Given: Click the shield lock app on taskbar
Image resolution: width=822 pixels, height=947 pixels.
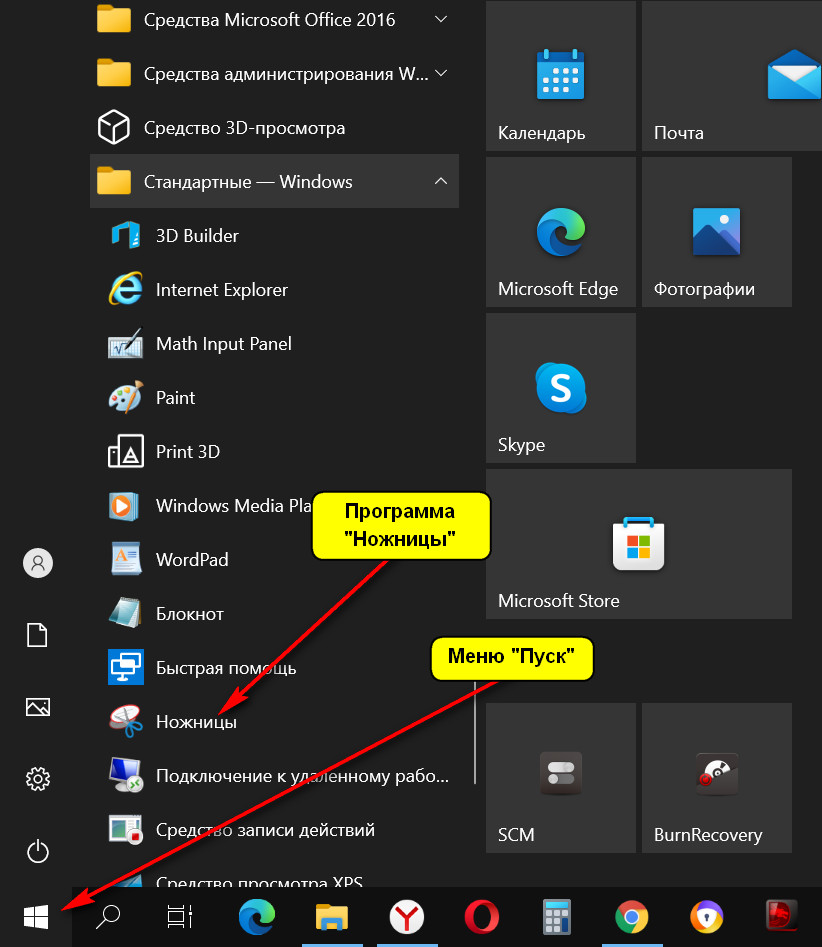Looking at the screenshot, I should click(x=707, y=917).
